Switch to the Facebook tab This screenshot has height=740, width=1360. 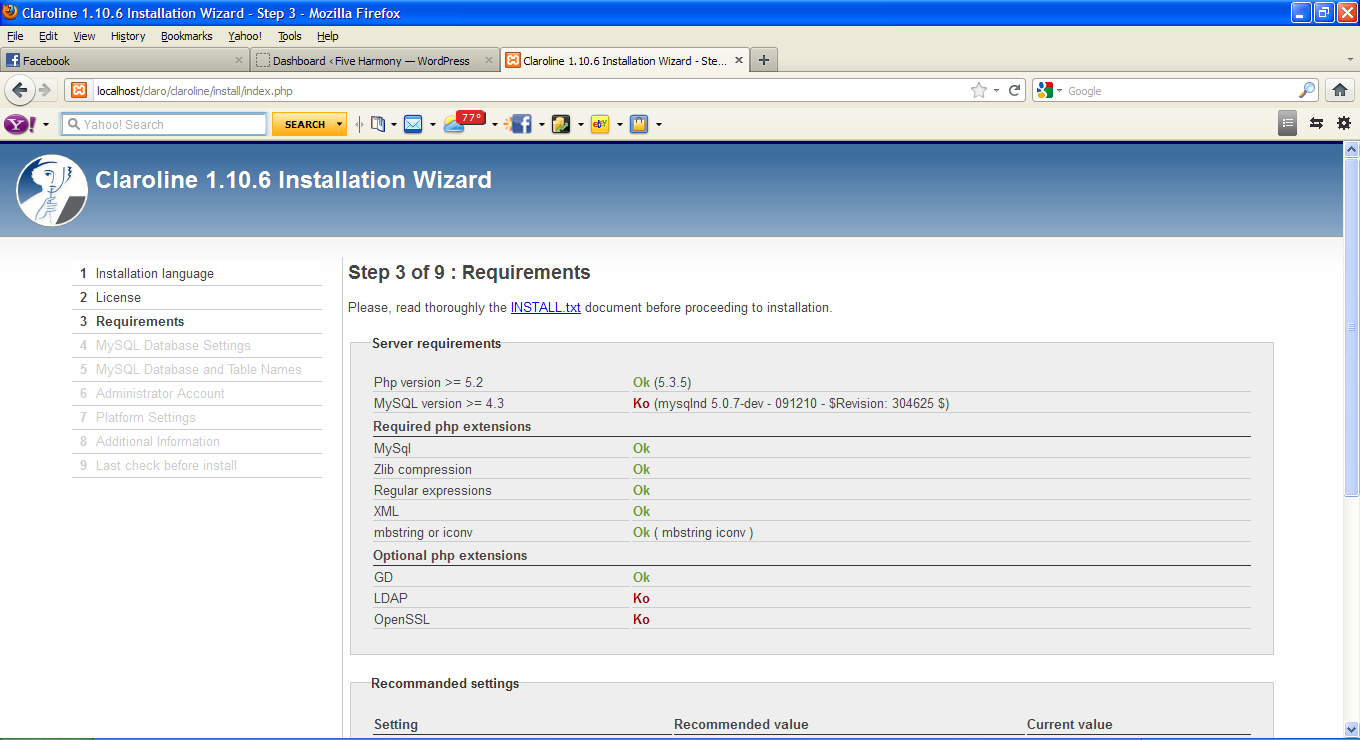pyautogui.click(x=124, y=60)
